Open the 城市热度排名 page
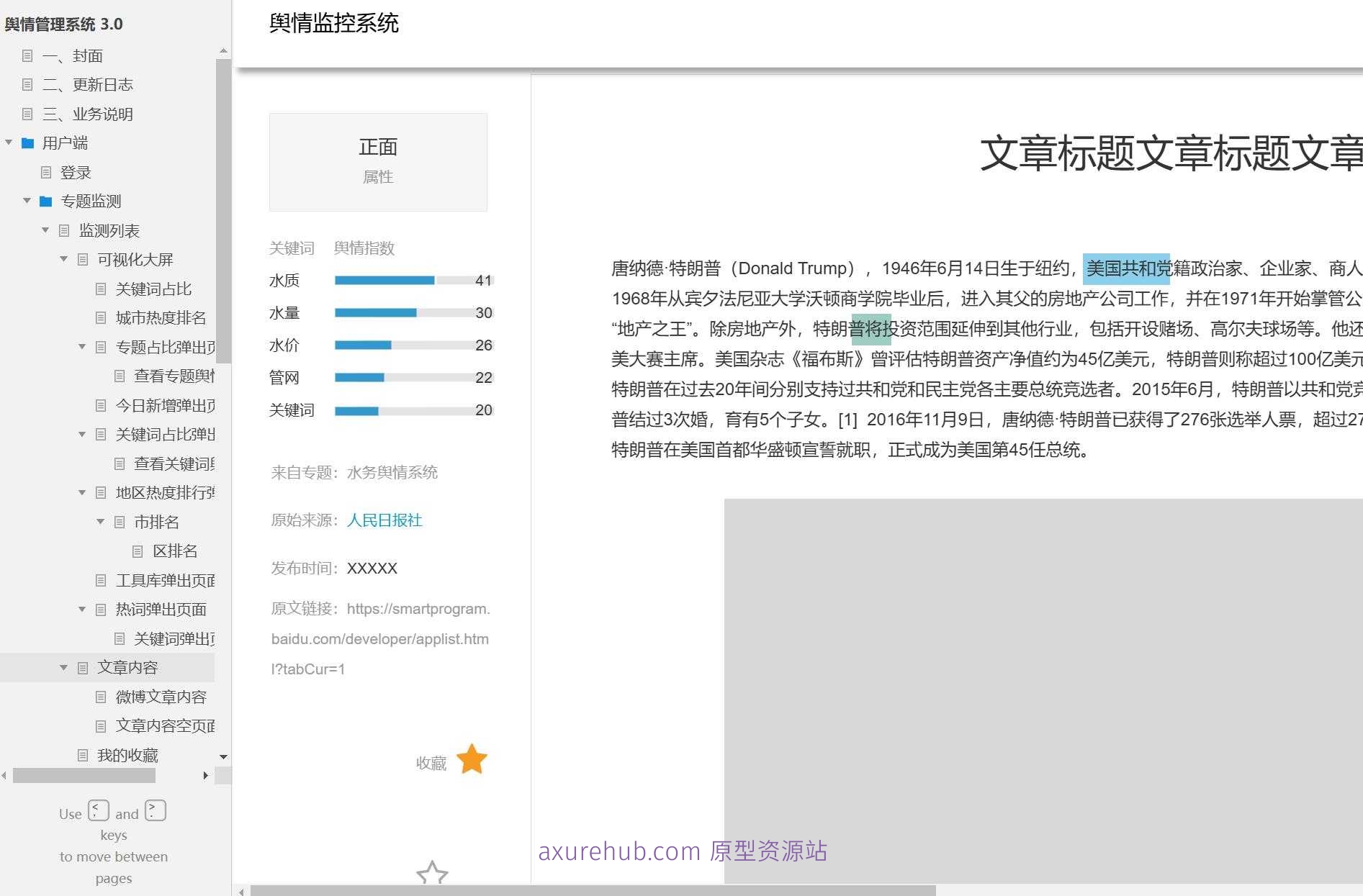The width and height of the screenshot is (1363, 896). [x=161, y=318]
